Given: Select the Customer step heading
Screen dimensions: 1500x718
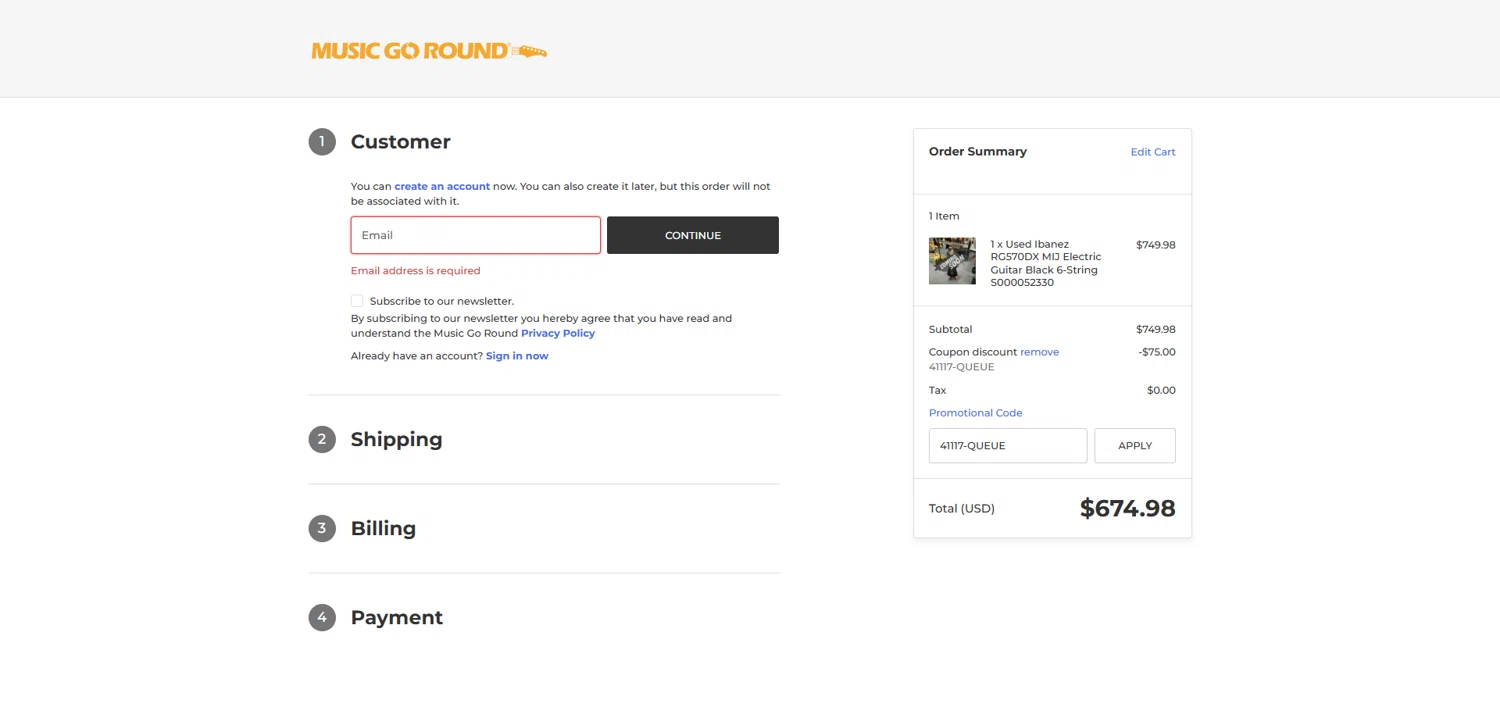Looking at the screenshot, I should [400, 142].
